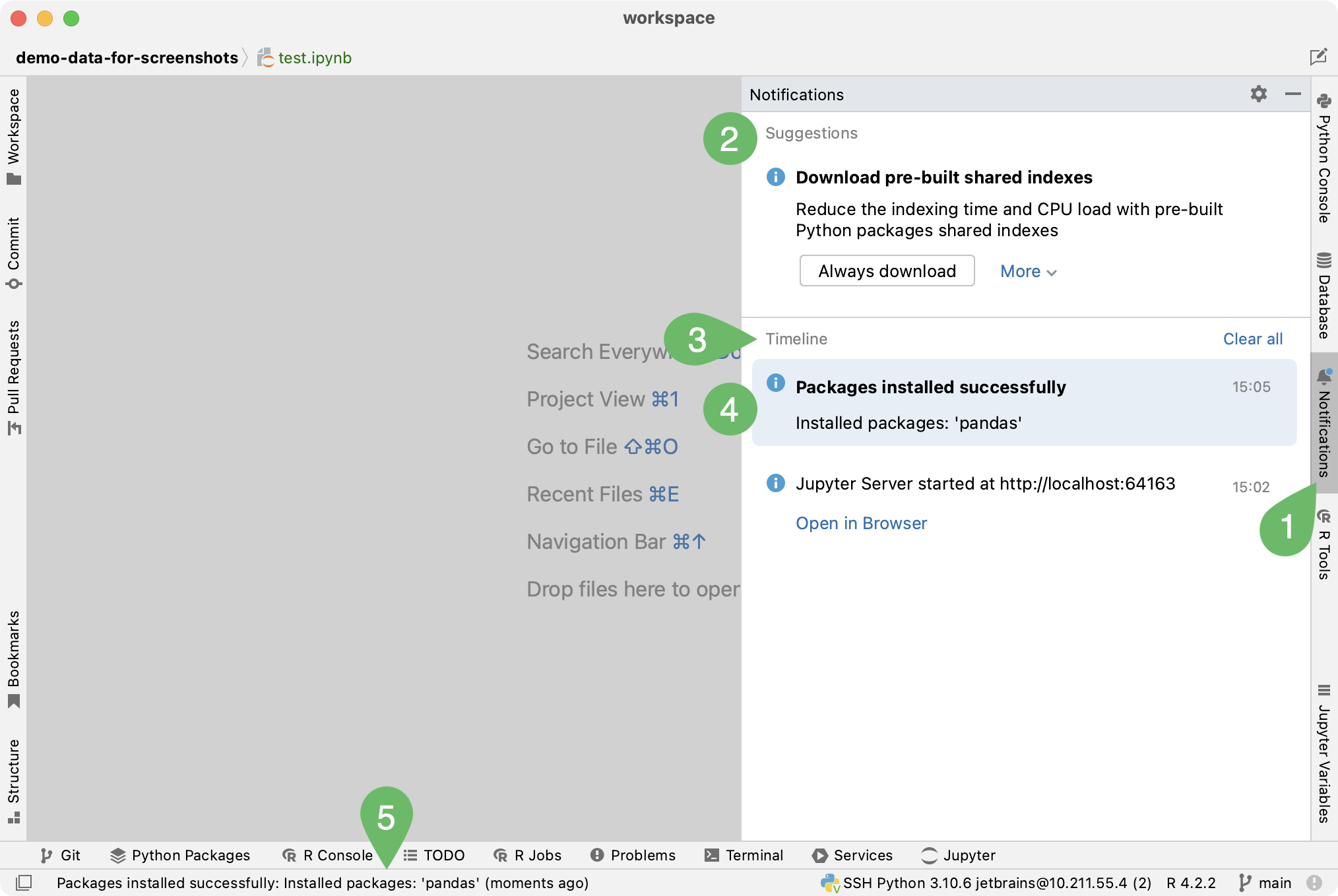The image size is (1338, 896).
Task: Collapse the Notifications panel
Action: point(1293,94)
